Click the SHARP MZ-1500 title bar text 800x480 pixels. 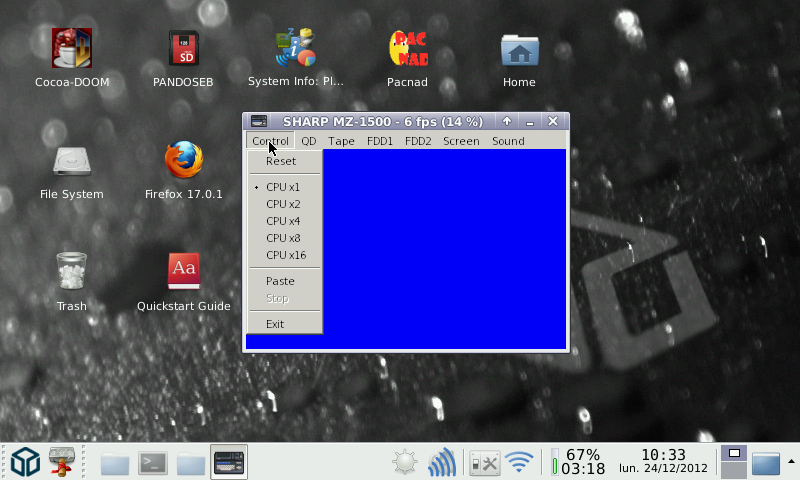pos(383,122)
